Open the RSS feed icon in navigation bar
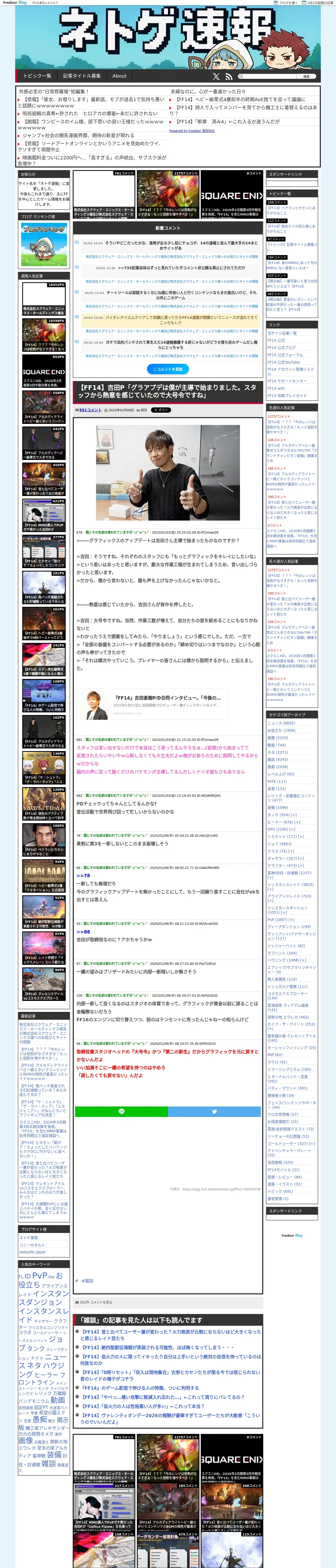 (229, 77)
